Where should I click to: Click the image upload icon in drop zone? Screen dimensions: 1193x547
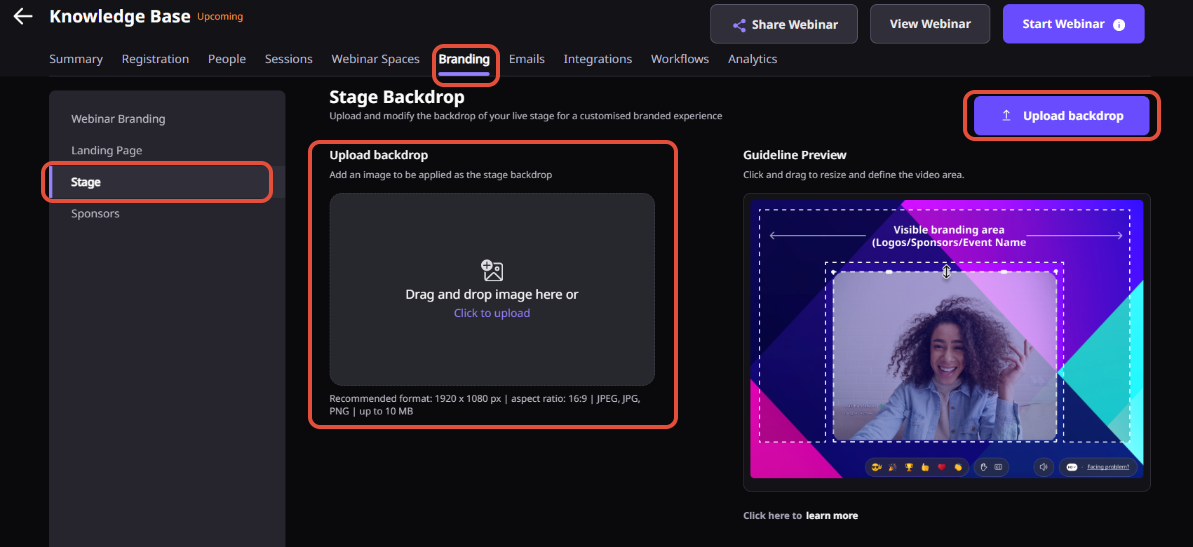coord(492,270)
